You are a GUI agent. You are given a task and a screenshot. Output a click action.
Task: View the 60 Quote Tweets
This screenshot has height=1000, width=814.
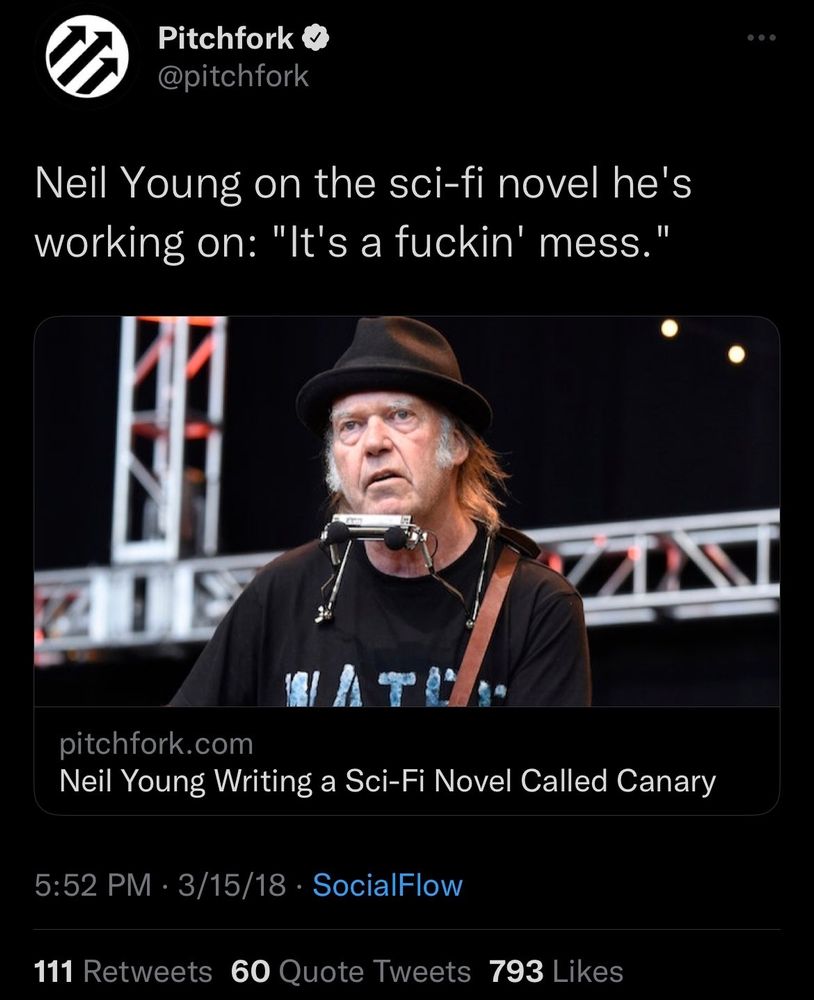[350, 970]
